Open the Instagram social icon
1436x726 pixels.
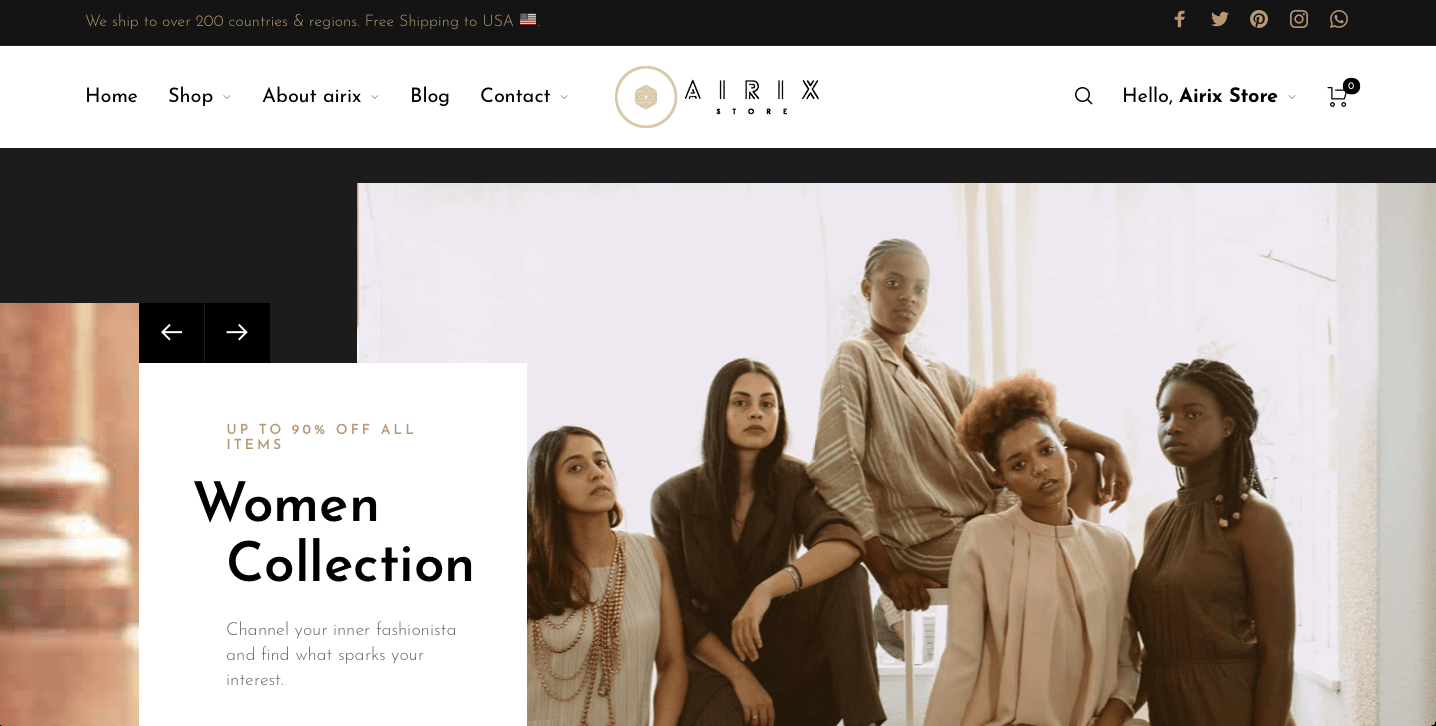click(1299, 19)
